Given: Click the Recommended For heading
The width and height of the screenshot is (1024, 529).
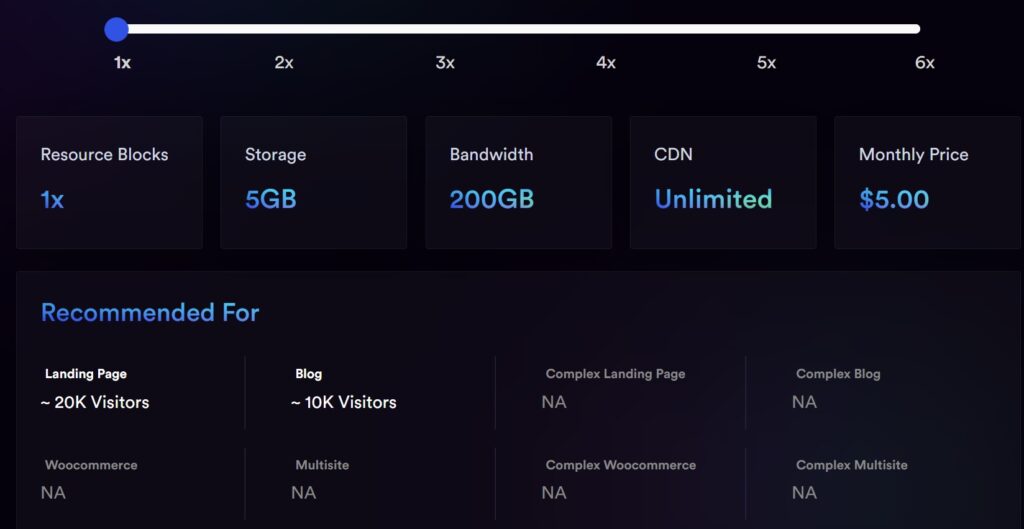Looking at the screenshot, I should pyautogui.click(x=150, y=313).
